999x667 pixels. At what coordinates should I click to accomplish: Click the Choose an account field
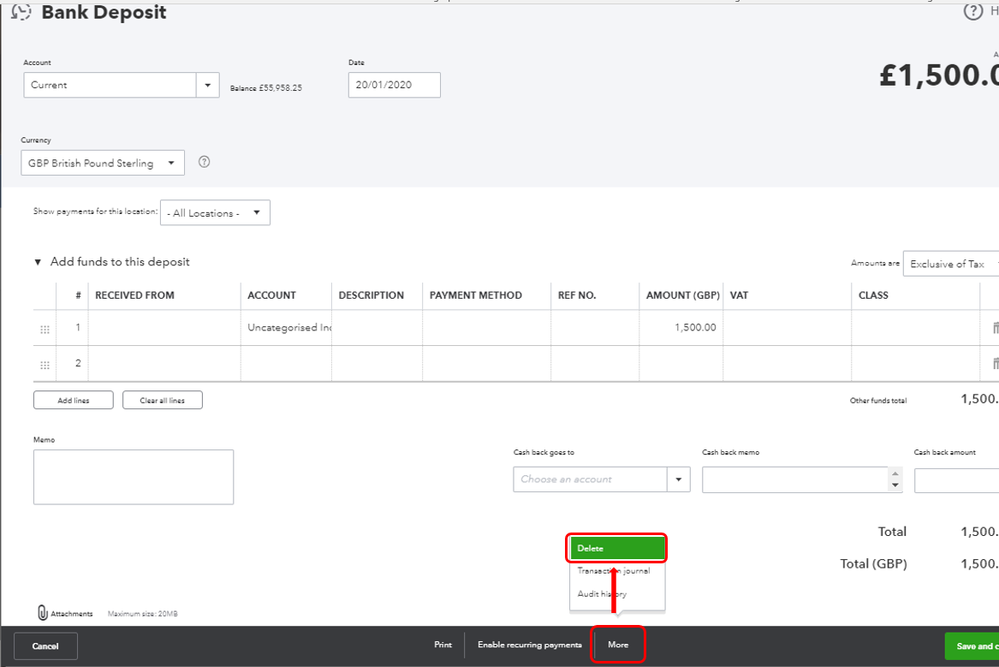(590, 479)
